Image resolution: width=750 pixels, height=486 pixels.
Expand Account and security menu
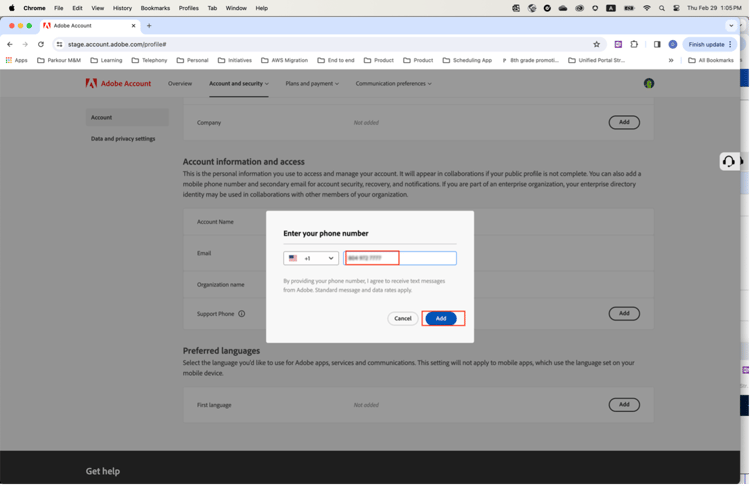(239, 84)
